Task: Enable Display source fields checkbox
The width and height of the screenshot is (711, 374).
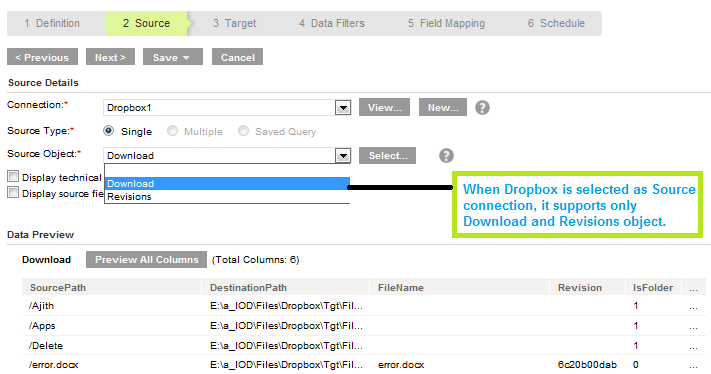Action: click(13, 192)
